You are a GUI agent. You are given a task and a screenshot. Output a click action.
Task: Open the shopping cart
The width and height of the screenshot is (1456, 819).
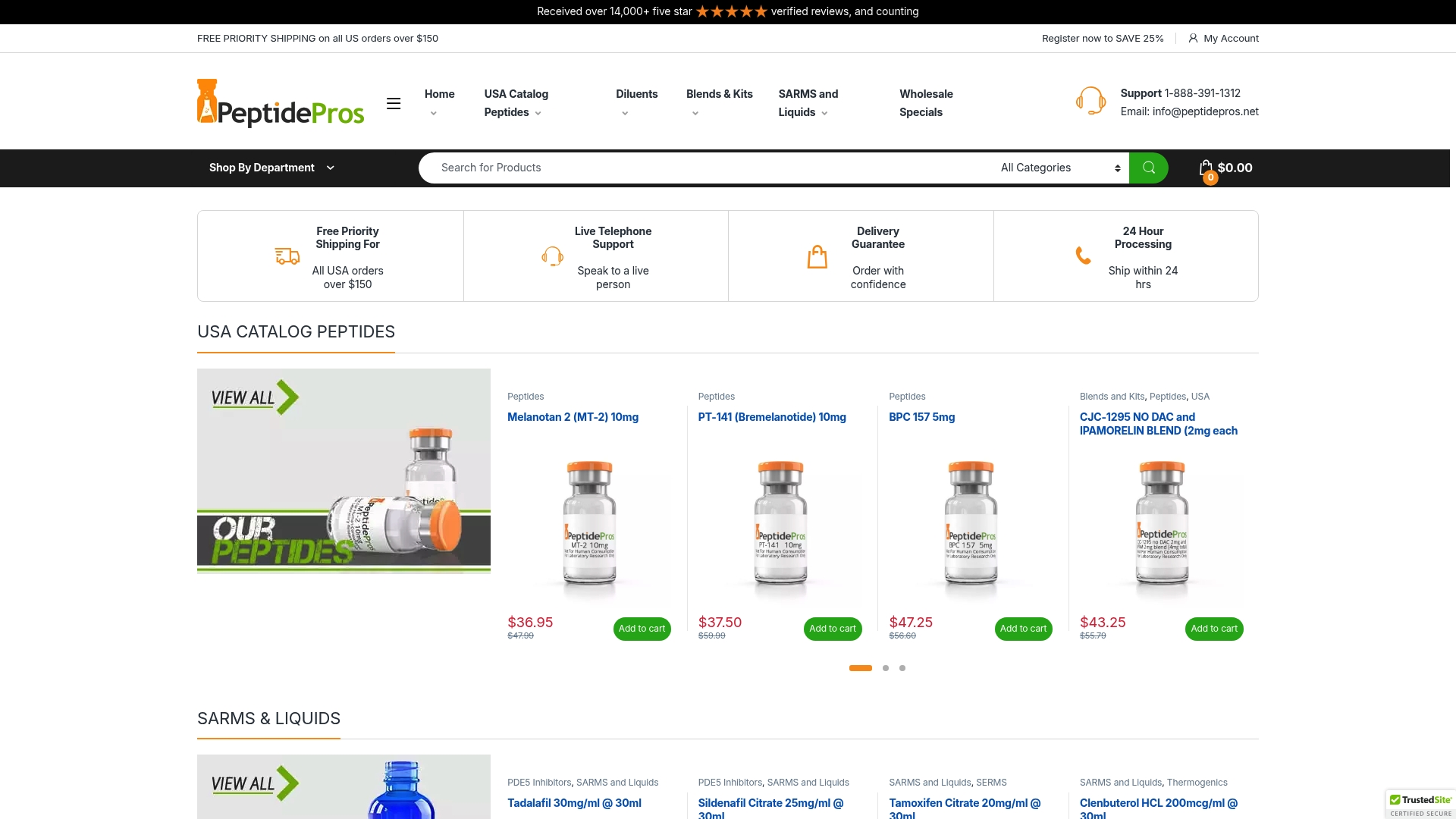coord(1206,168)
